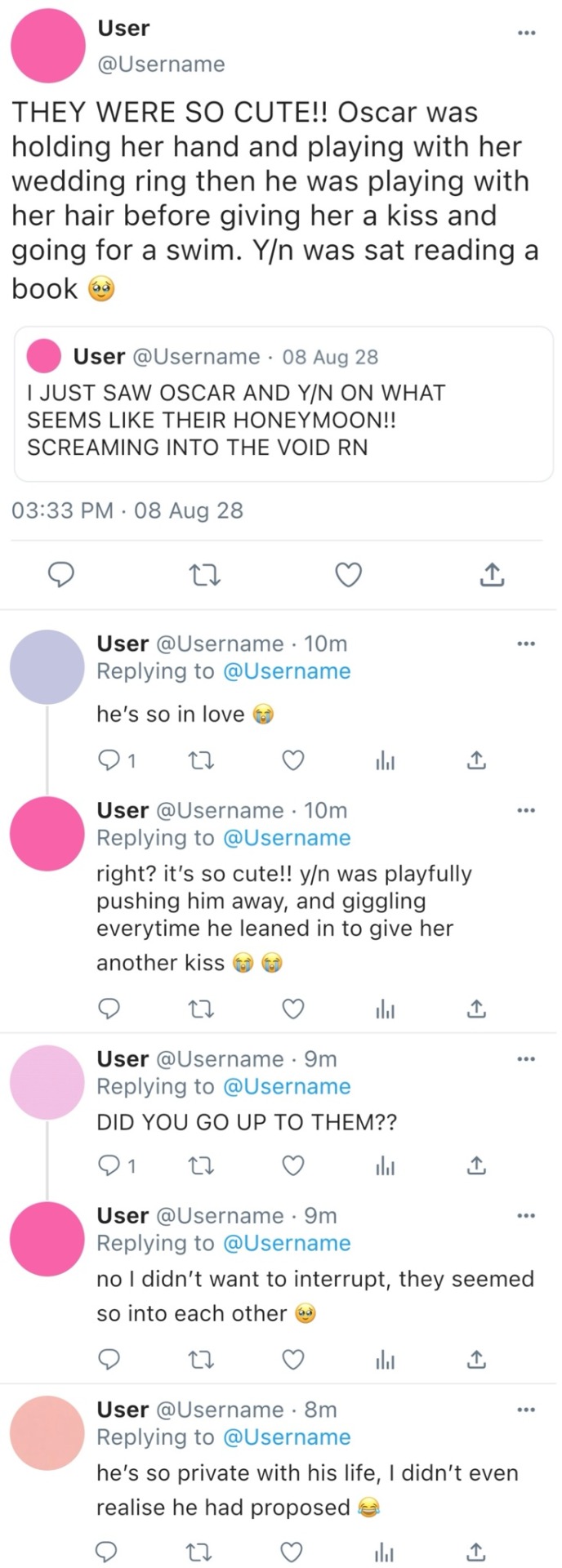View analytics for "he's so in love" reply
The image size is (562, 1568).
point(385,761)
